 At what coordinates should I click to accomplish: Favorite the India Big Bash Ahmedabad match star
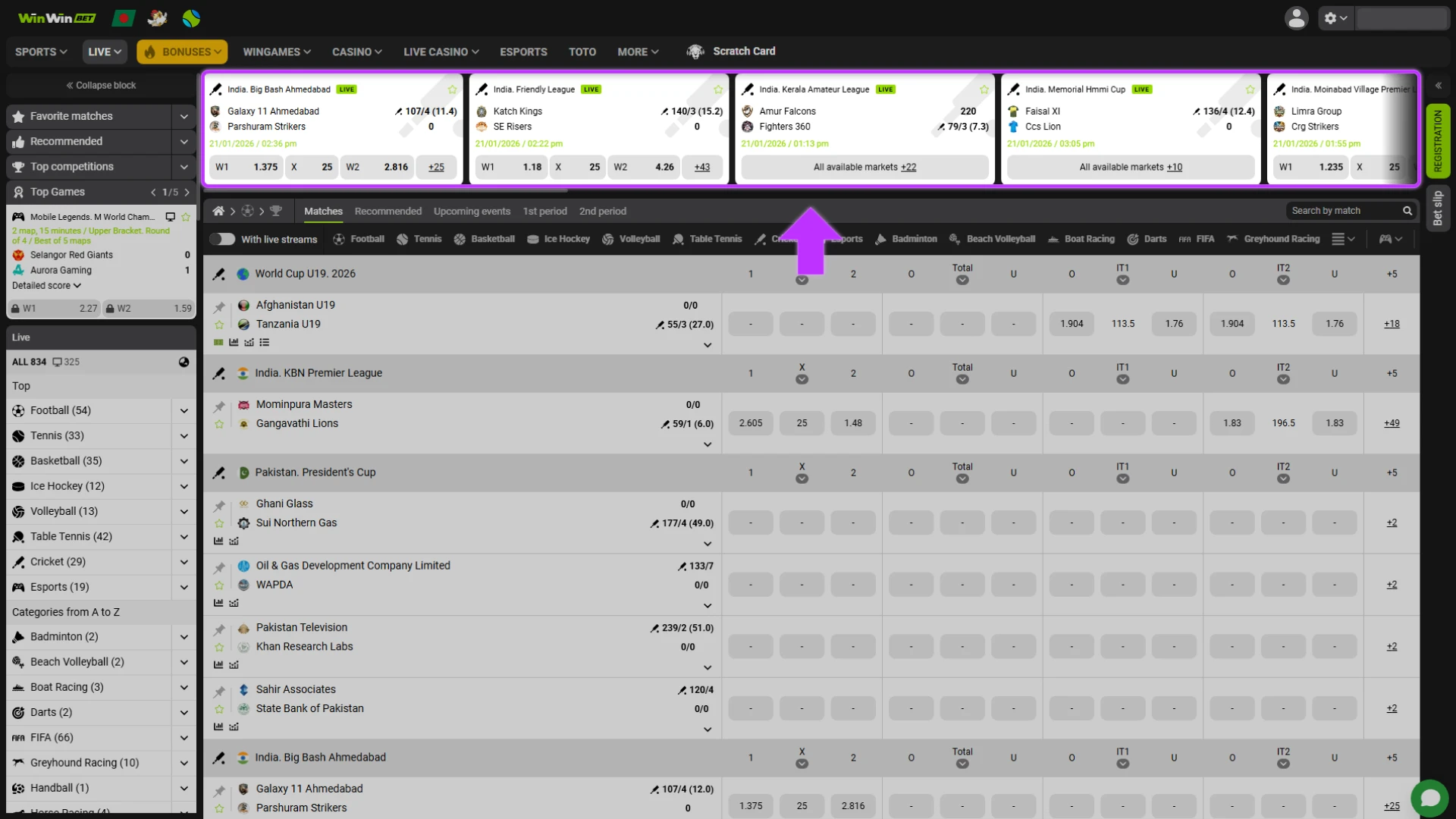click(x=452, y=89)
